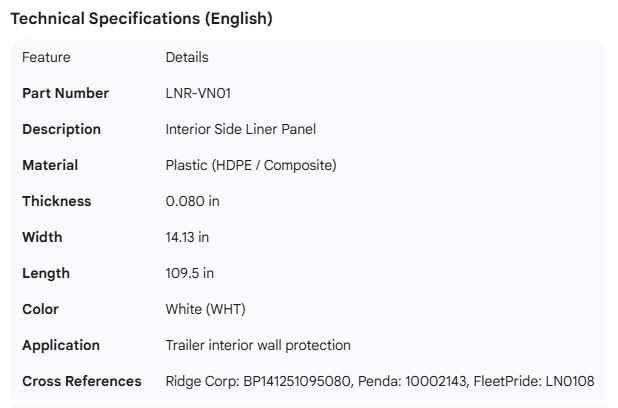
Task: Select the Feature column header
Action: (46, 57)
